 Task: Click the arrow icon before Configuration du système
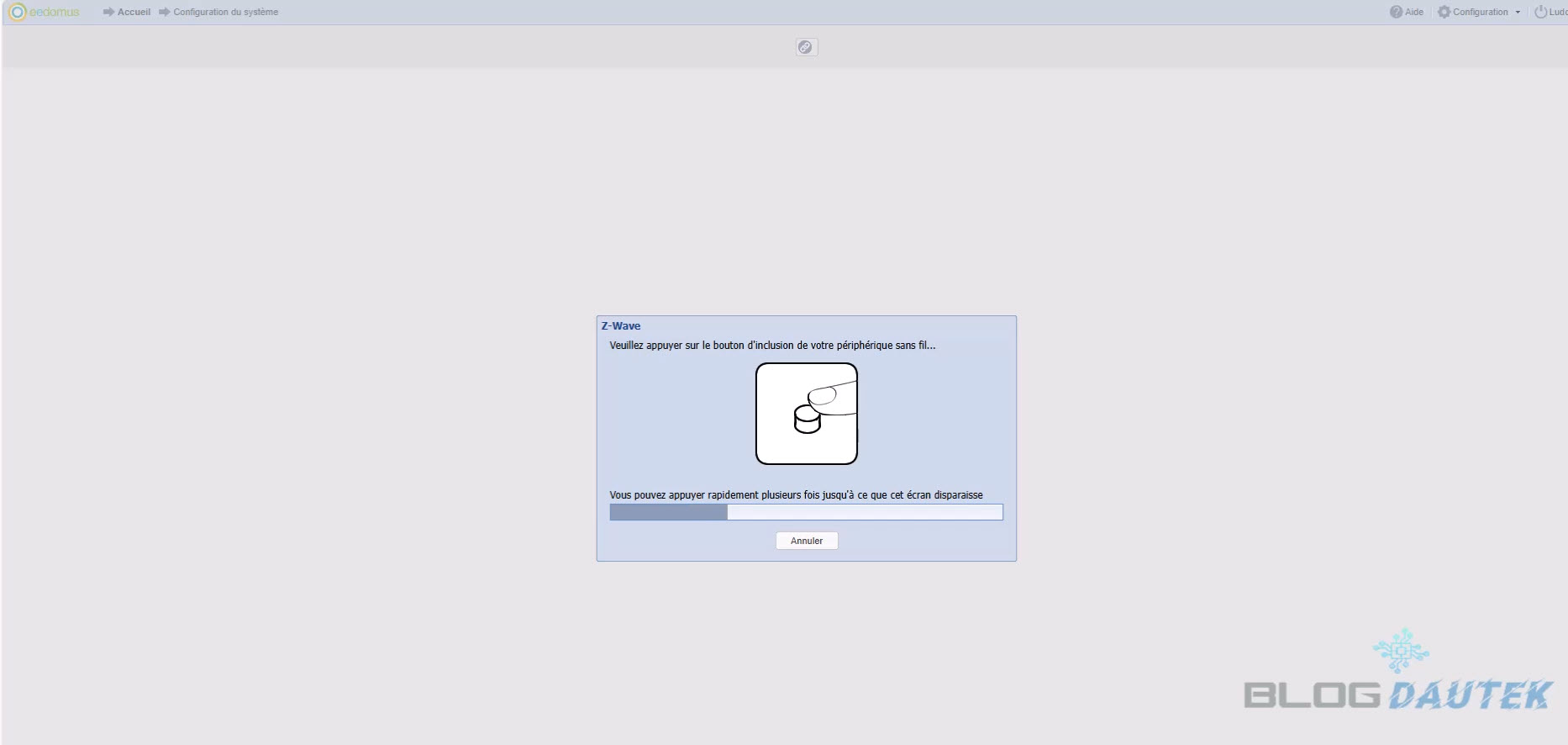[x=165, y=12]
